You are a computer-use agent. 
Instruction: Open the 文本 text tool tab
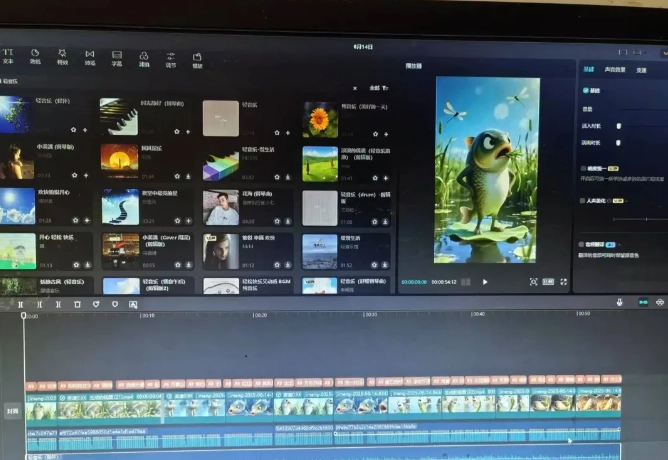[x=8, y=56]
